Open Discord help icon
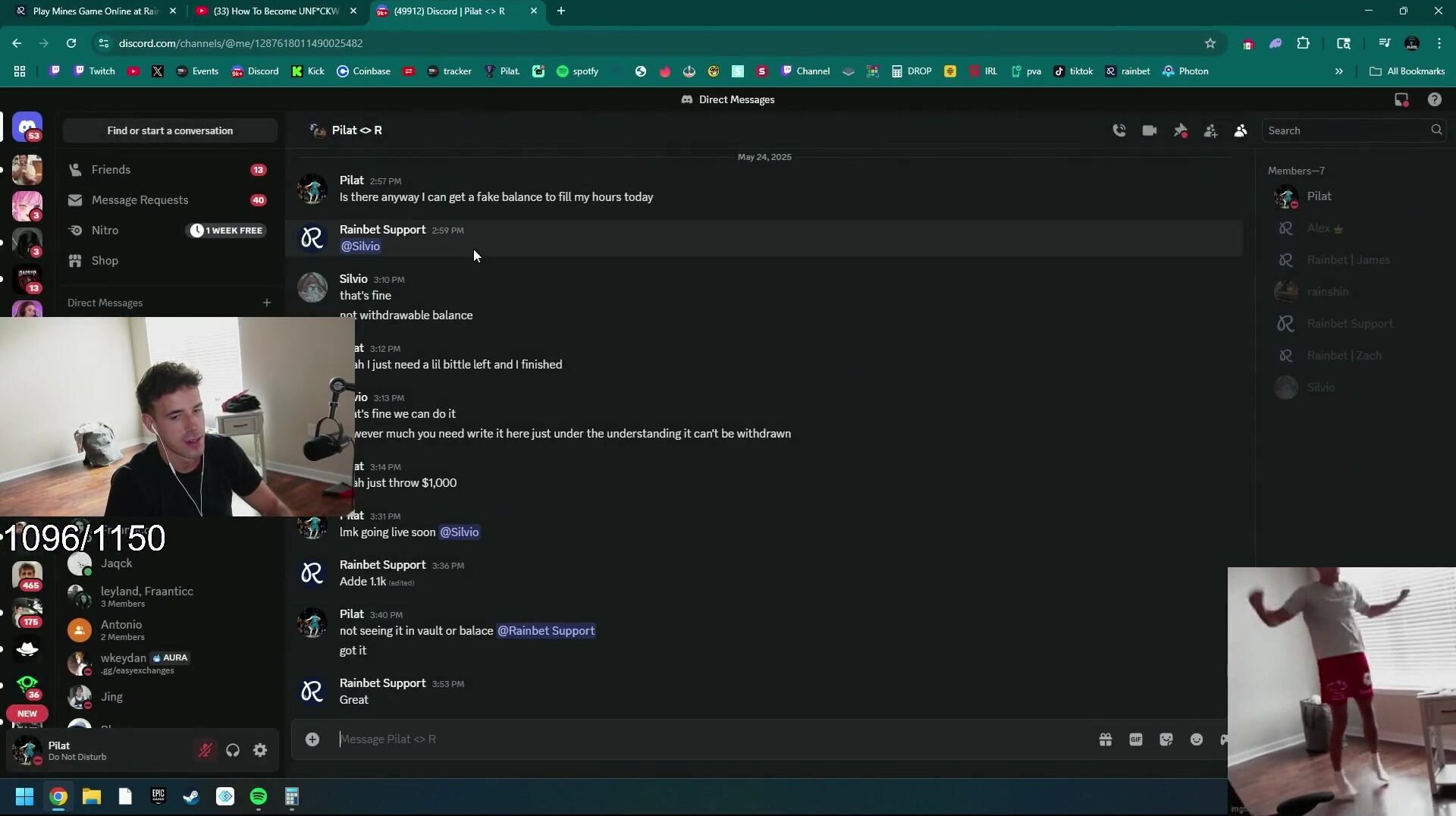Screen dimensions: 1456x816 (1434, 99)
